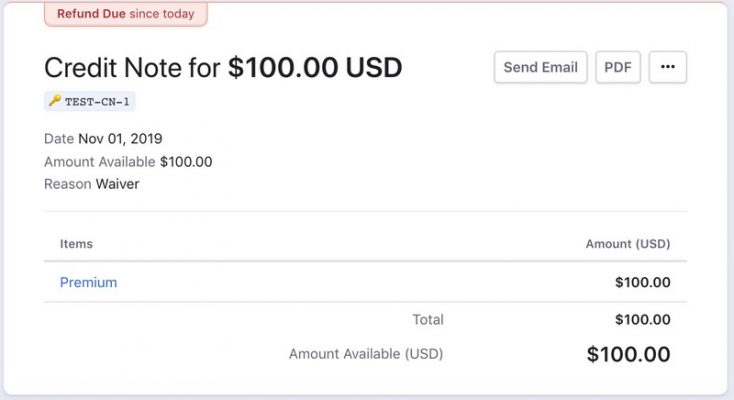The width and height of the screenshot is (734, 400).
Task: Click Amount Available $100.00 under the date
Action: point(128,162)
